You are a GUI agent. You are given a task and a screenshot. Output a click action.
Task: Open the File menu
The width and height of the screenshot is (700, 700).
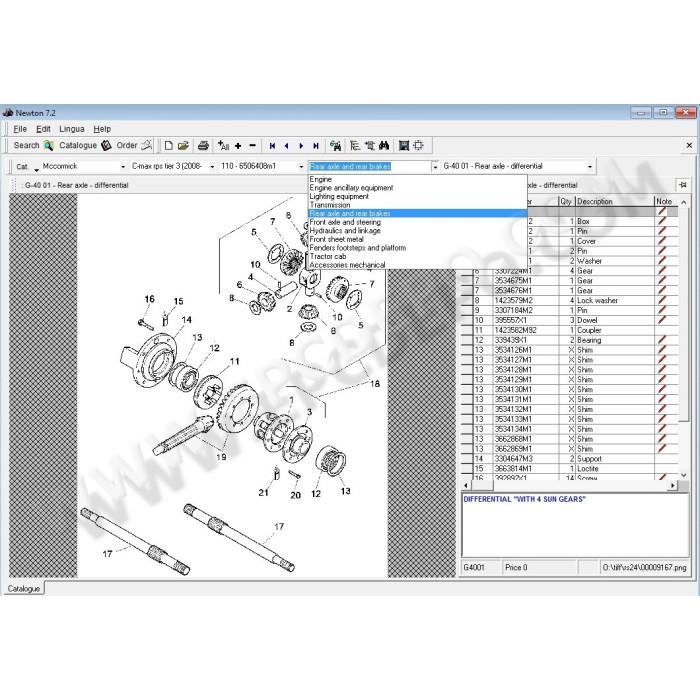point(20,129)
